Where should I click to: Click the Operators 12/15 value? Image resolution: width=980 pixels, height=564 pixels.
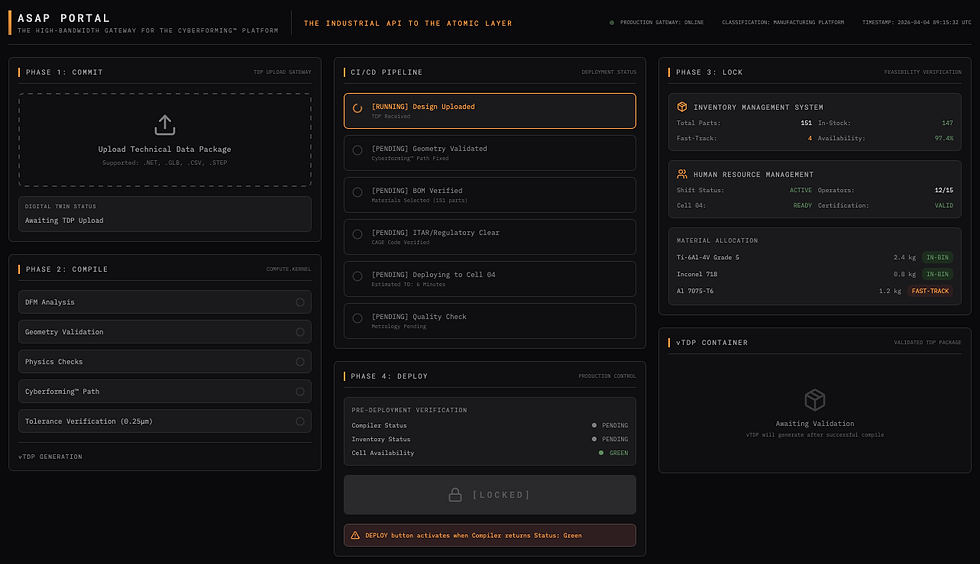(944, 190)
